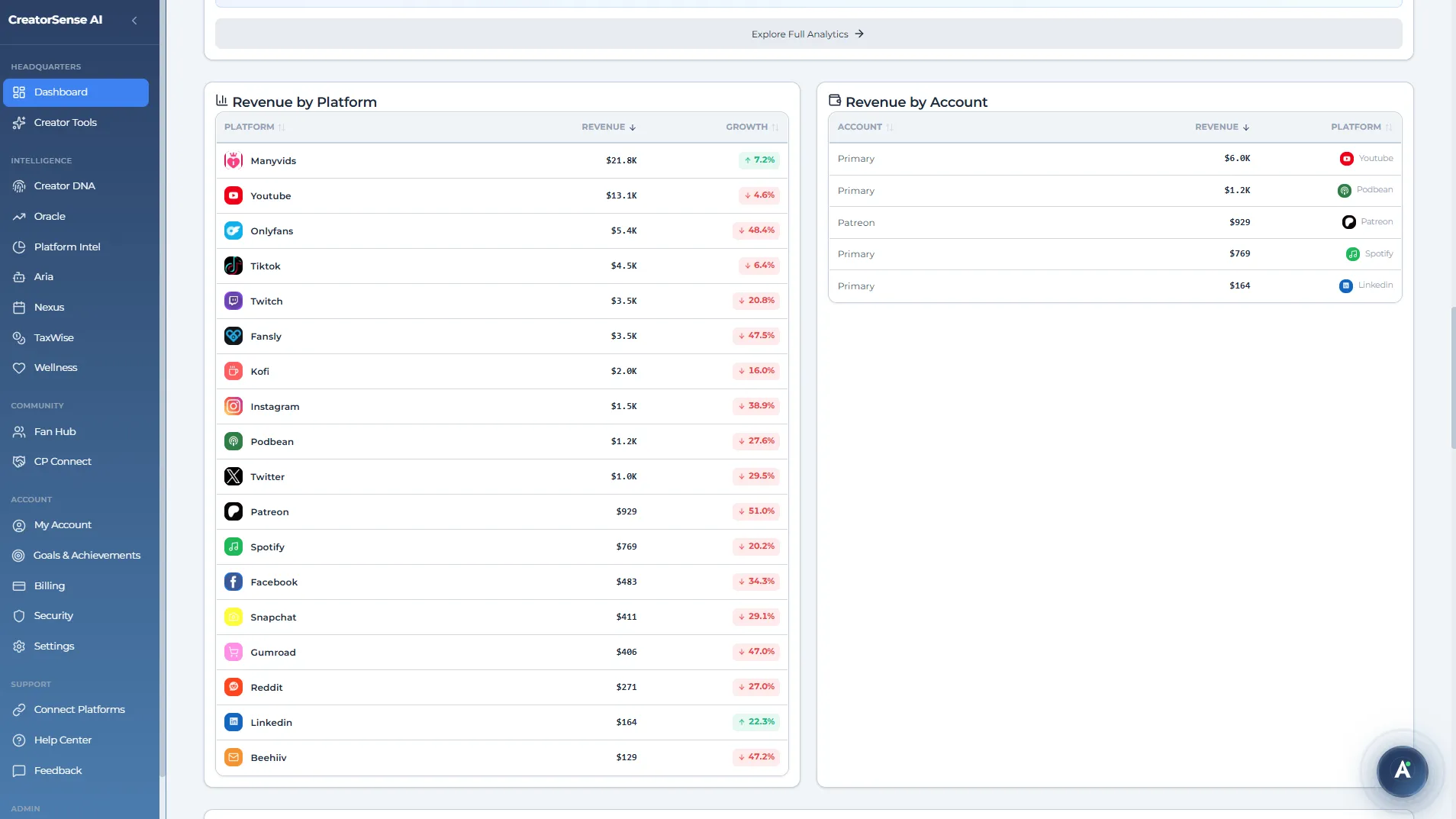Viewport: 1456px width, 819px height.
Task: Click the Spotify icon in Revenue by Account
Action: [x=1351, y=254]
